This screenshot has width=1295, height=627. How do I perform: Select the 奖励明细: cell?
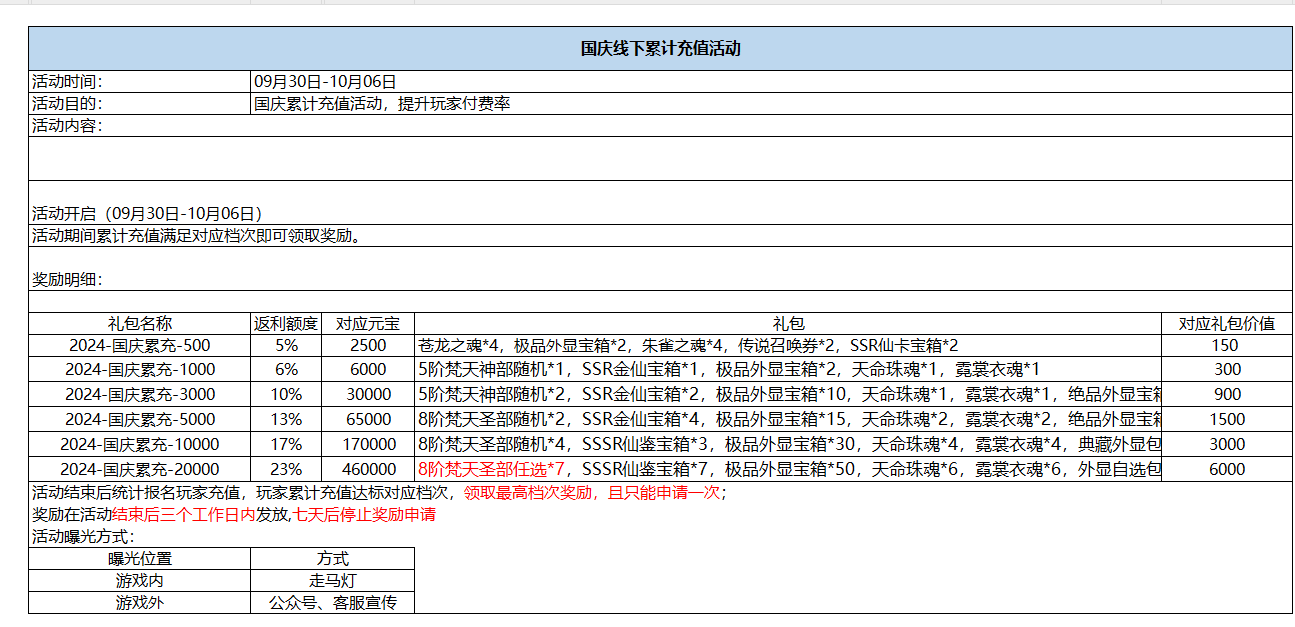click(x=660, y=269)
